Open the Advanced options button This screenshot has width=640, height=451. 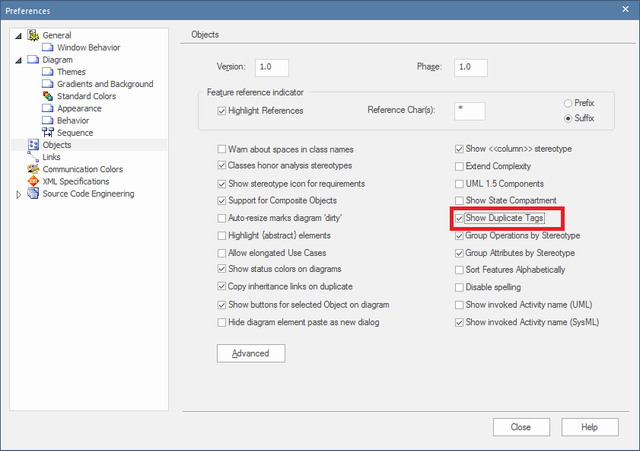(251, 353)
